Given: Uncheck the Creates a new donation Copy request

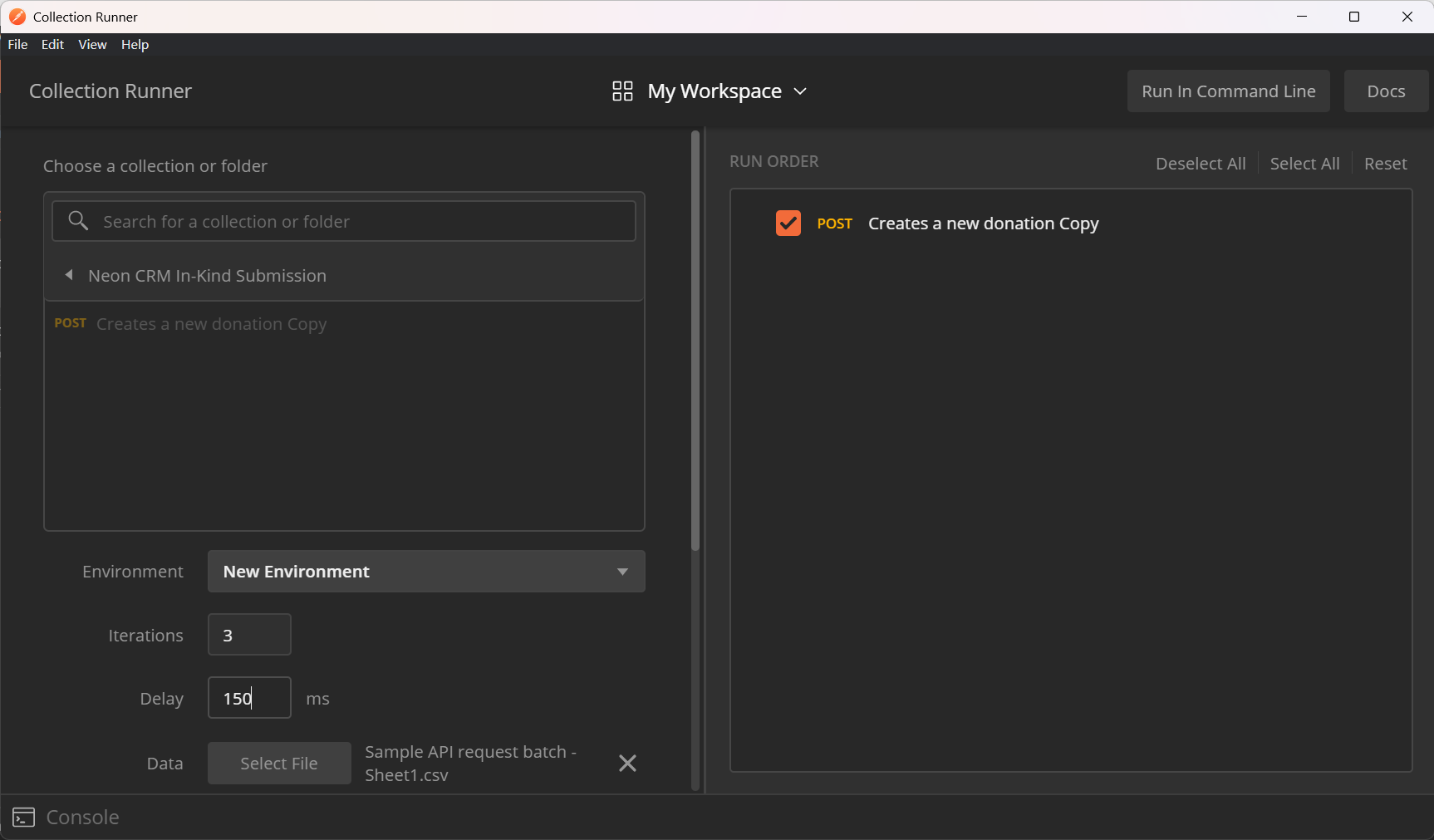Looking at the screenshot, I should pyautogui.click(x=788, y=223).
